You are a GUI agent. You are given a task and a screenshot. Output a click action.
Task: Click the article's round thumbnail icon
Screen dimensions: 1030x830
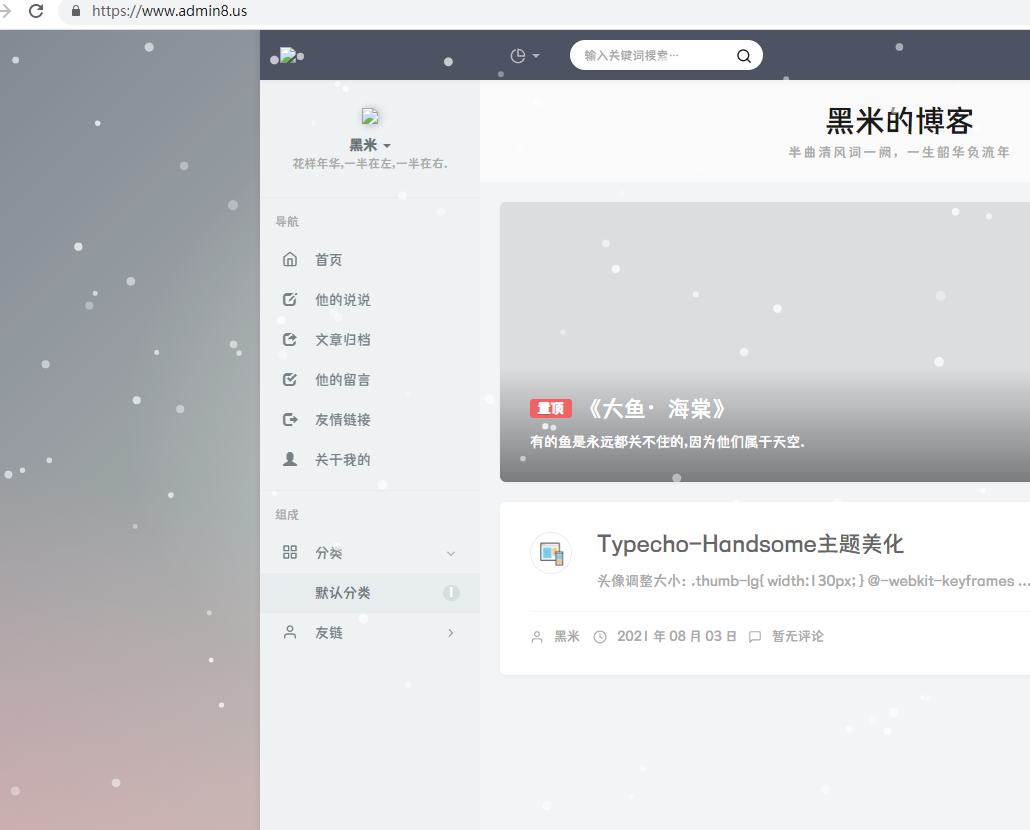point(551,553)
